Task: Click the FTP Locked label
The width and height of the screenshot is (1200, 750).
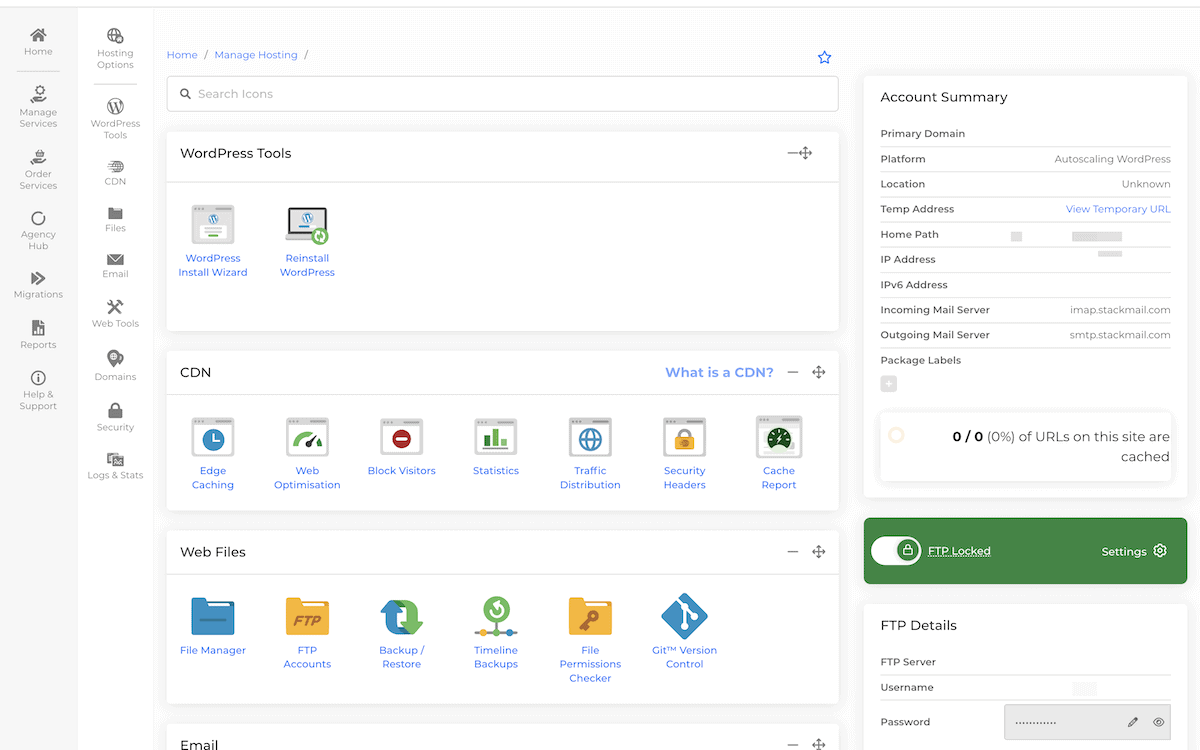Action: 959,551
